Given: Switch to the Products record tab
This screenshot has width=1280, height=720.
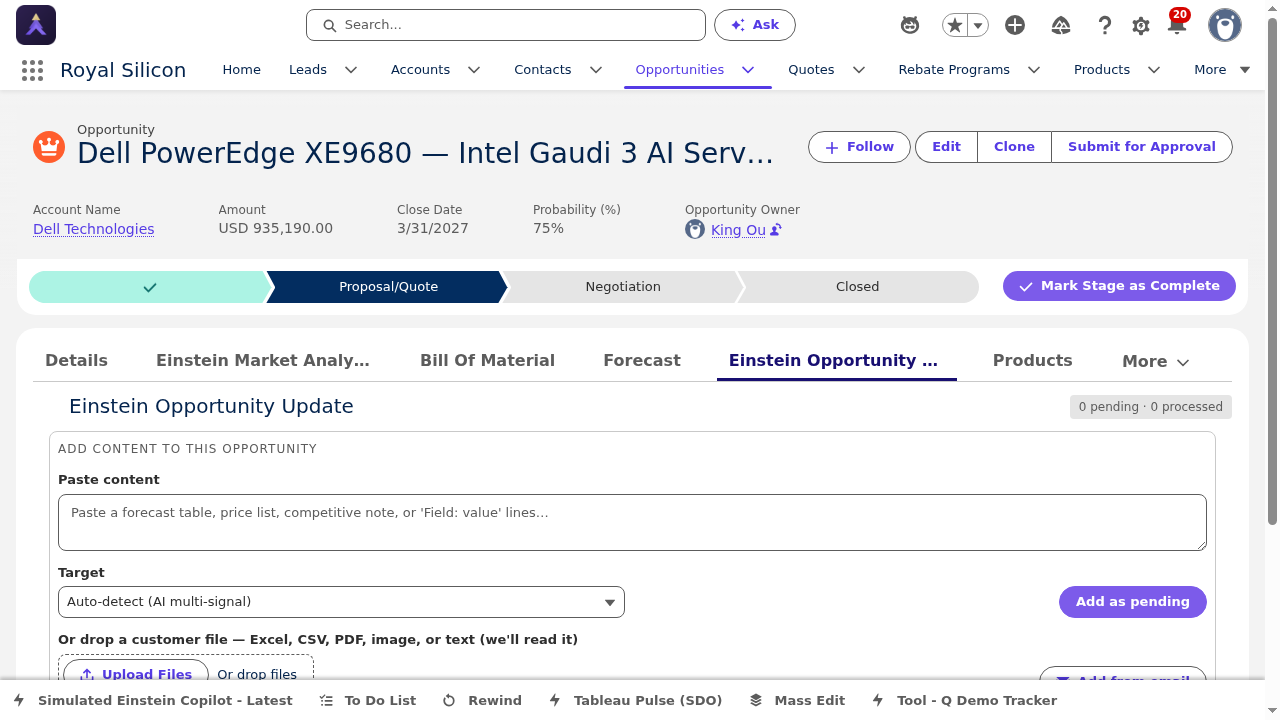Looking at the screenshot, I should [x=1032, y=361].
